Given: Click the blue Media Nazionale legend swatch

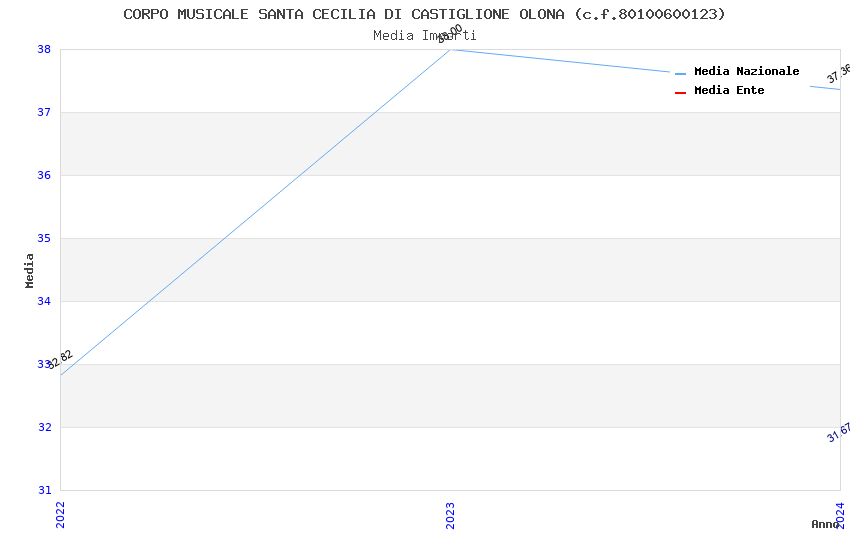Looking at the screenshot, I should 680,74.
